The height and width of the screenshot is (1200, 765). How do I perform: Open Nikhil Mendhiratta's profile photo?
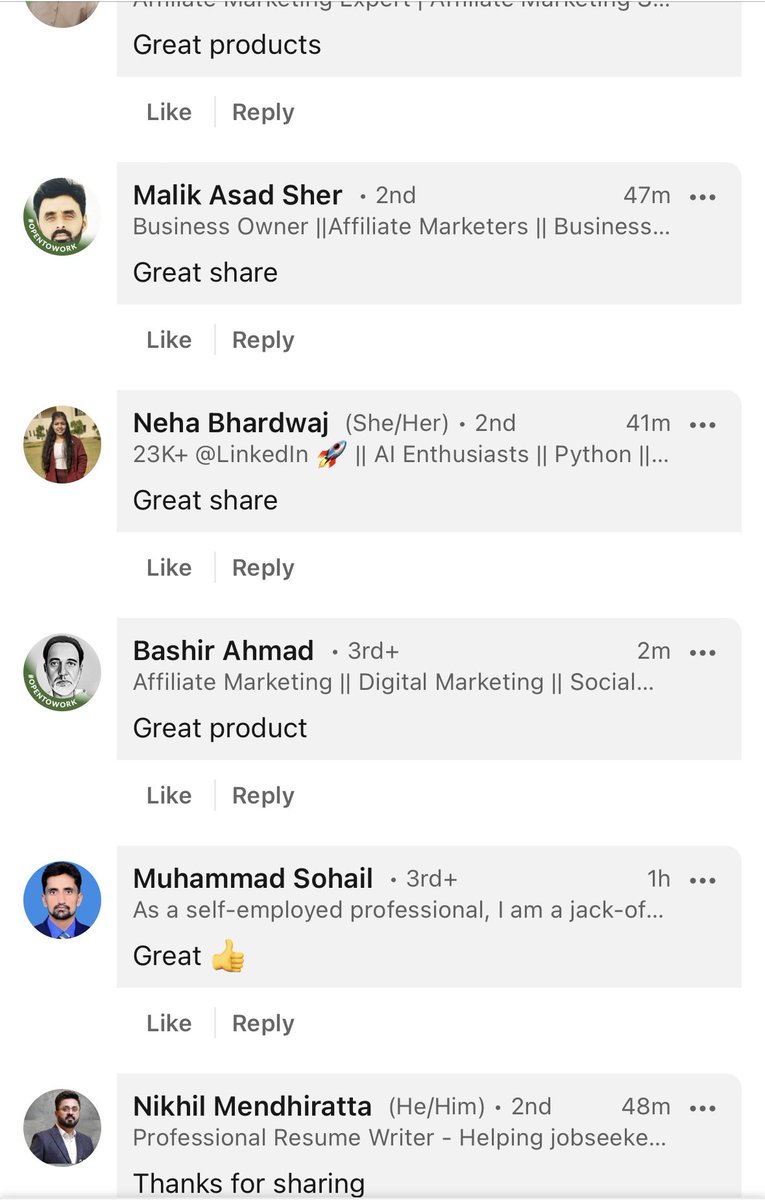coord(62,1128)
